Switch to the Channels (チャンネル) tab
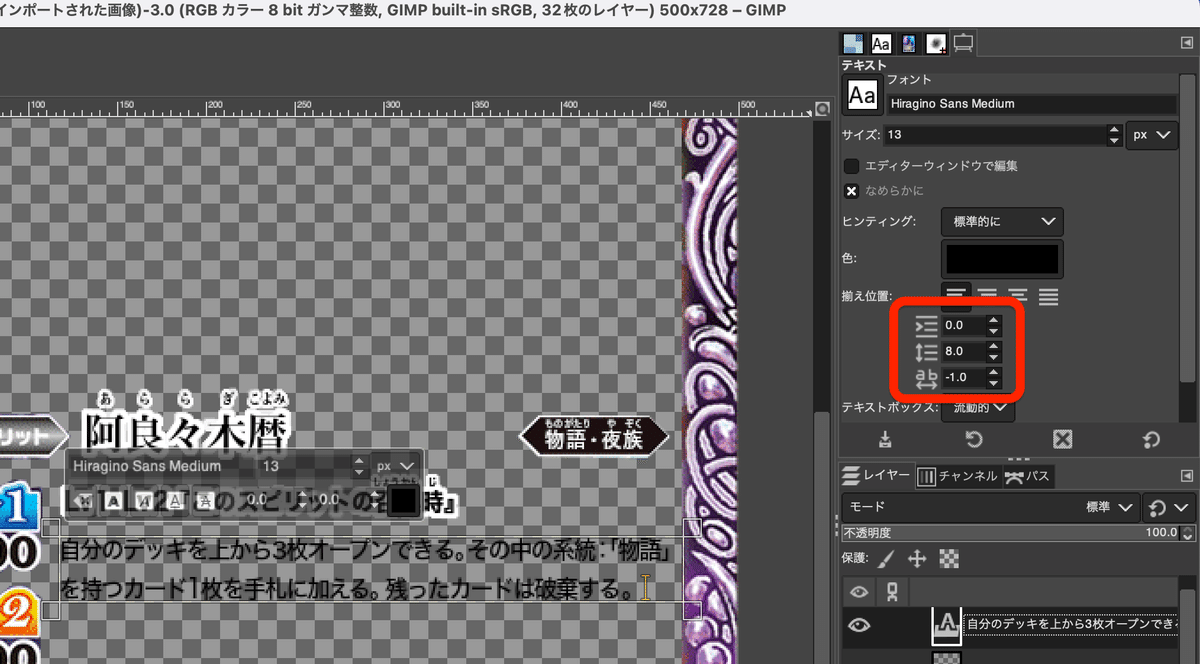Image resolution: width=1200 pixels, height=664 pixels. tap(957, 475)
